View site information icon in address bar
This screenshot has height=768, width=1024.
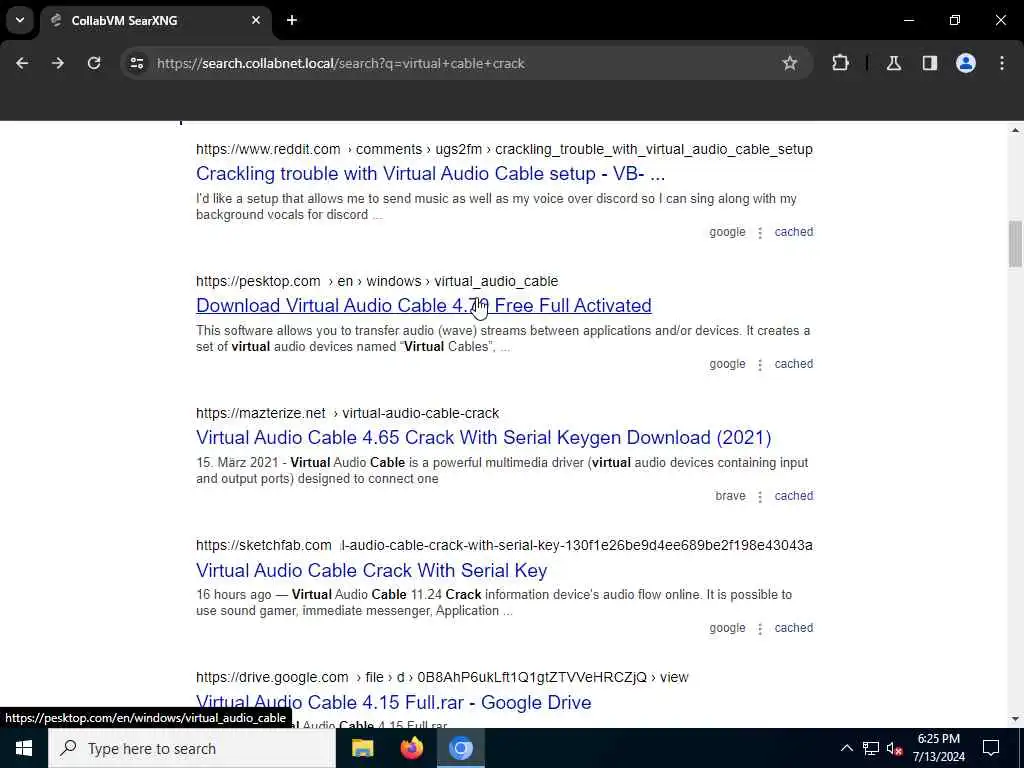(x=136, y=63)
